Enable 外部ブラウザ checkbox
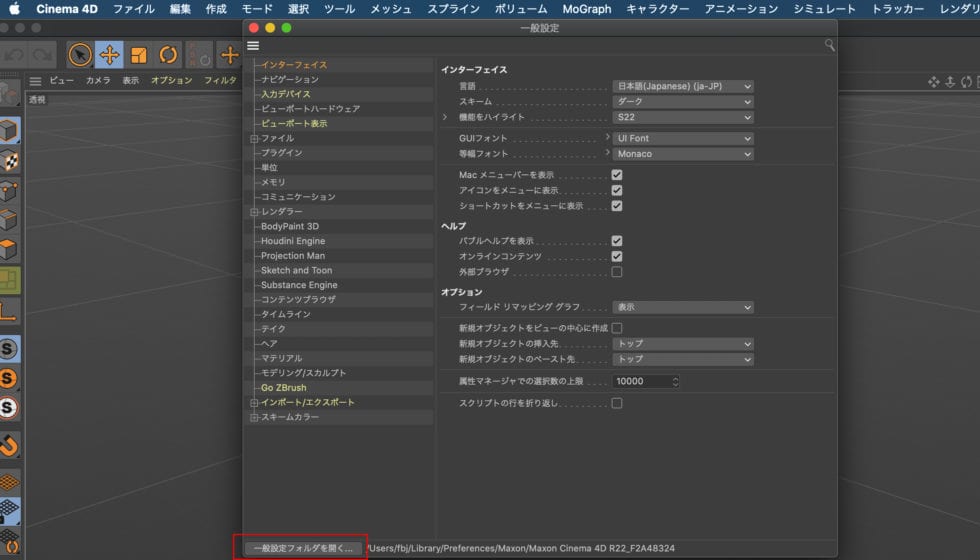Screen dimensions: 980x560 pos(617,272)
